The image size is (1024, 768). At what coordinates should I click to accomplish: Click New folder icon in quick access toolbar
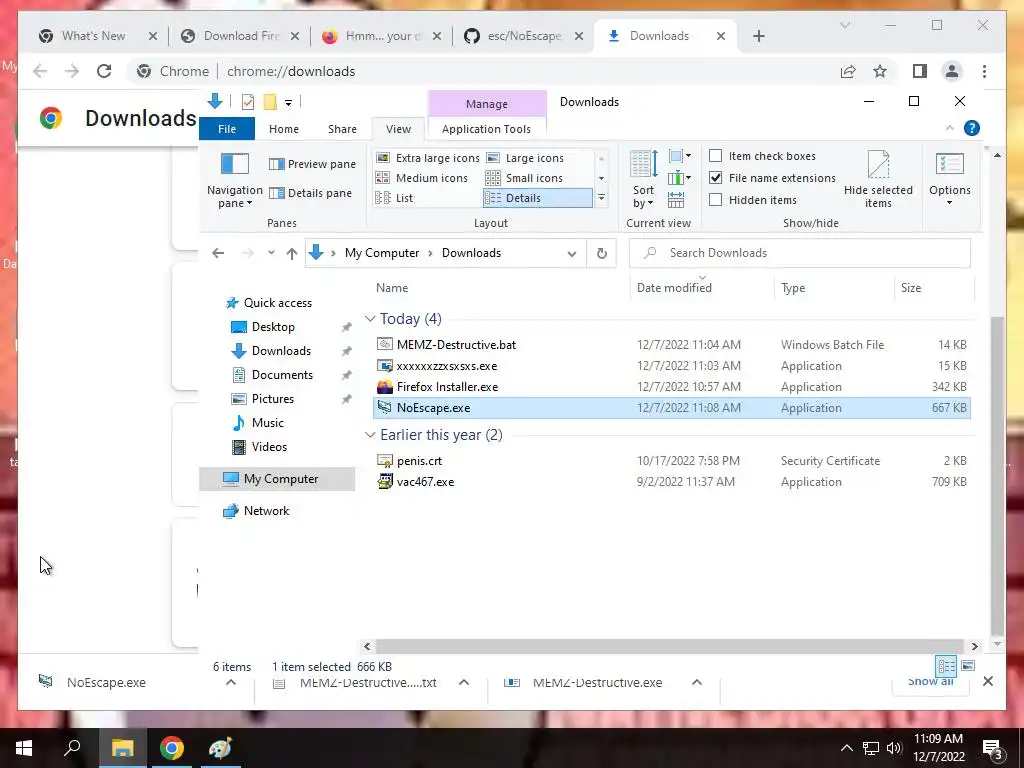click(x=270, y=102)
